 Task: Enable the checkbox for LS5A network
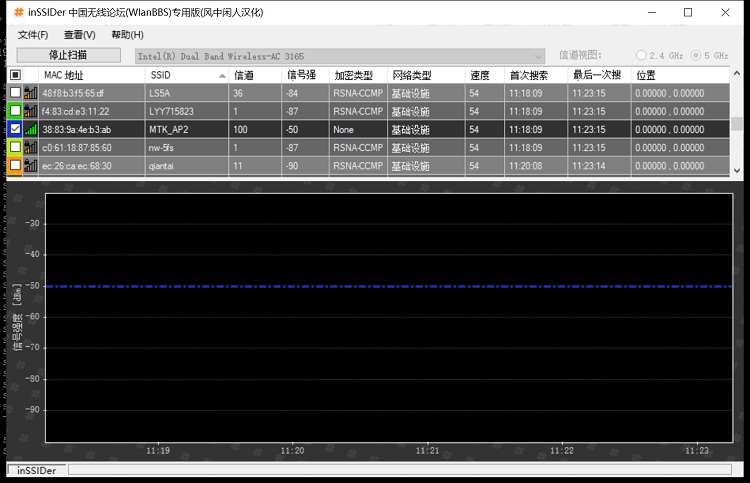(x=15, y=93)
